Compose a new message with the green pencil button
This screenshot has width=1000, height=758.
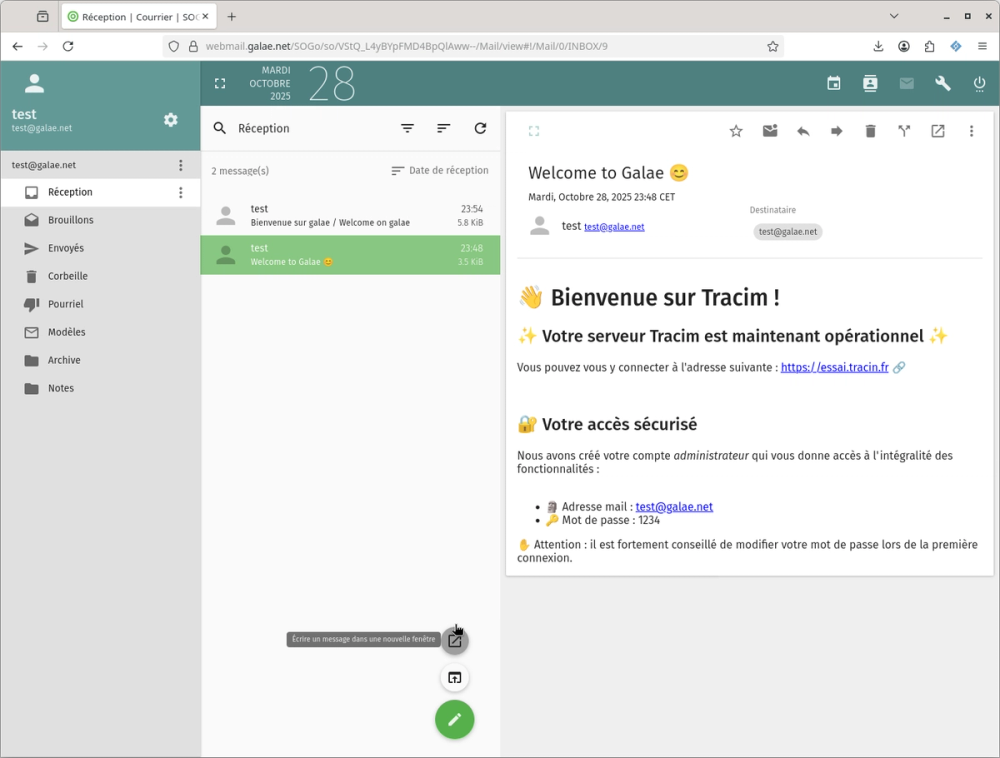click(455, 719)
